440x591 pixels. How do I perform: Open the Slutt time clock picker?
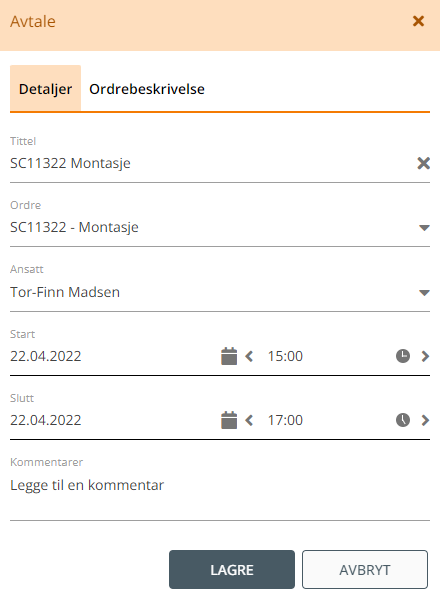pyautogui.click(x=403, y=420)
